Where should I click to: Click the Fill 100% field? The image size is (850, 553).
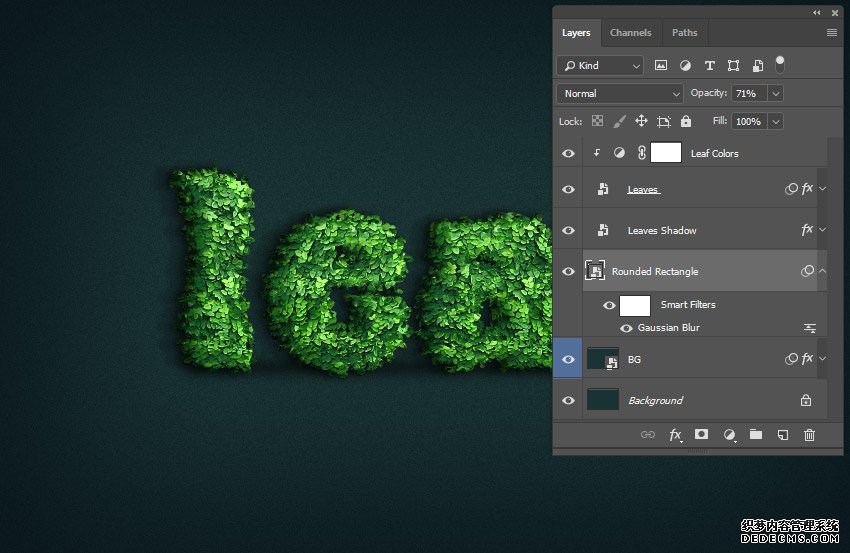click(x=749, y=121)
